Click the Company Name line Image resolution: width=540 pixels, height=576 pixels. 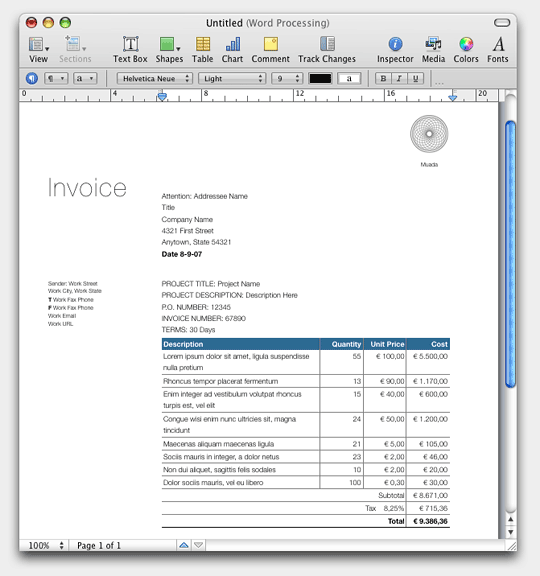coord(187,219)
